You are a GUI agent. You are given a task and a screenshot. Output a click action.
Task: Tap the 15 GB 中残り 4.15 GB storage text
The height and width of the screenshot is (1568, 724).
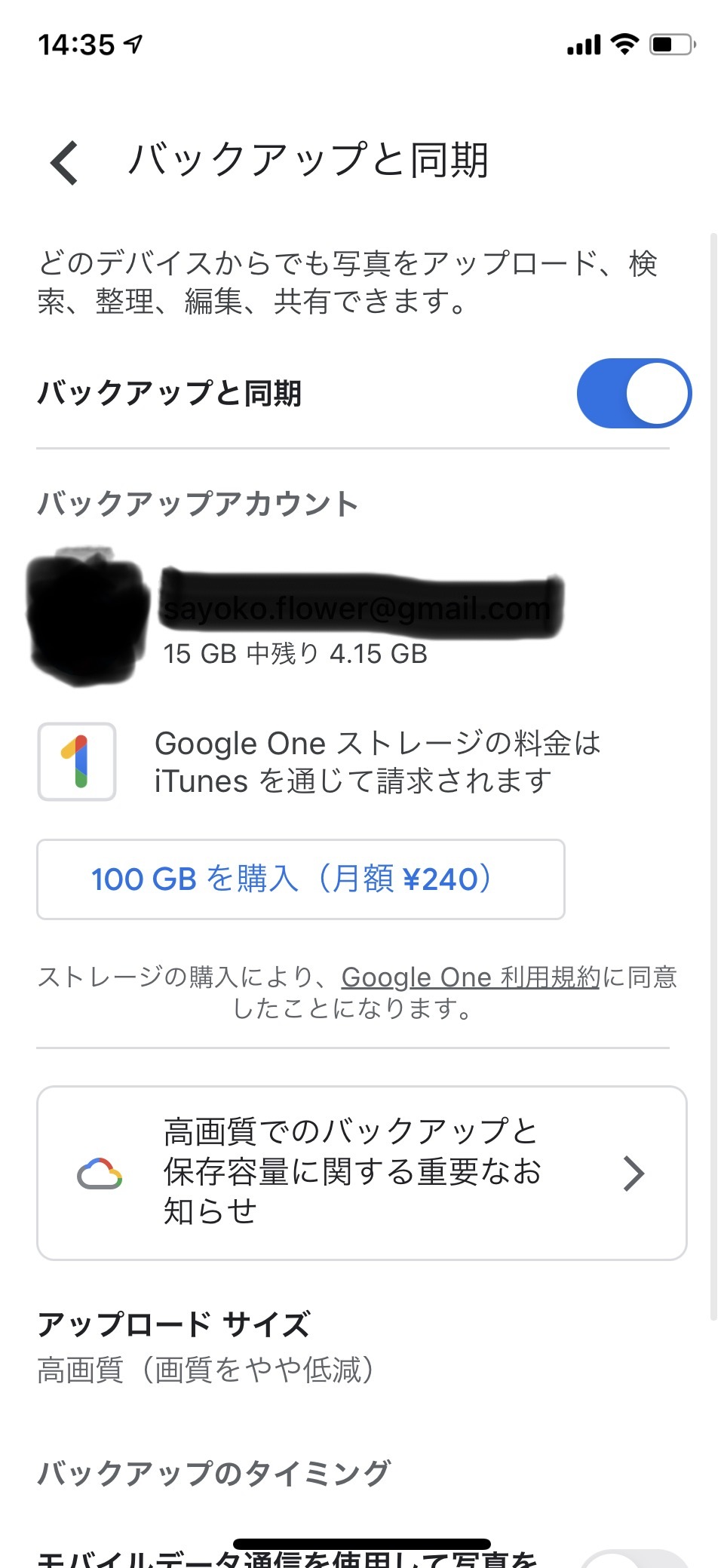pos(296,654)
